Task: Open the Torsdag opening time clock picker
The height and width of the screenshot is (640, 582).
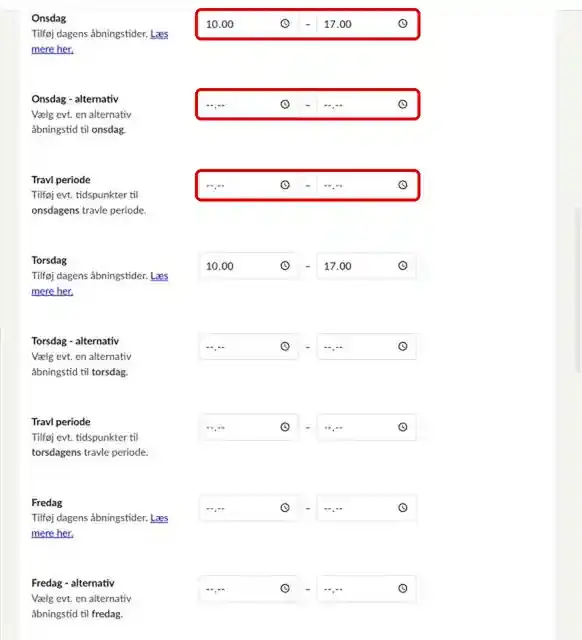Action: (x=285, y=266)
